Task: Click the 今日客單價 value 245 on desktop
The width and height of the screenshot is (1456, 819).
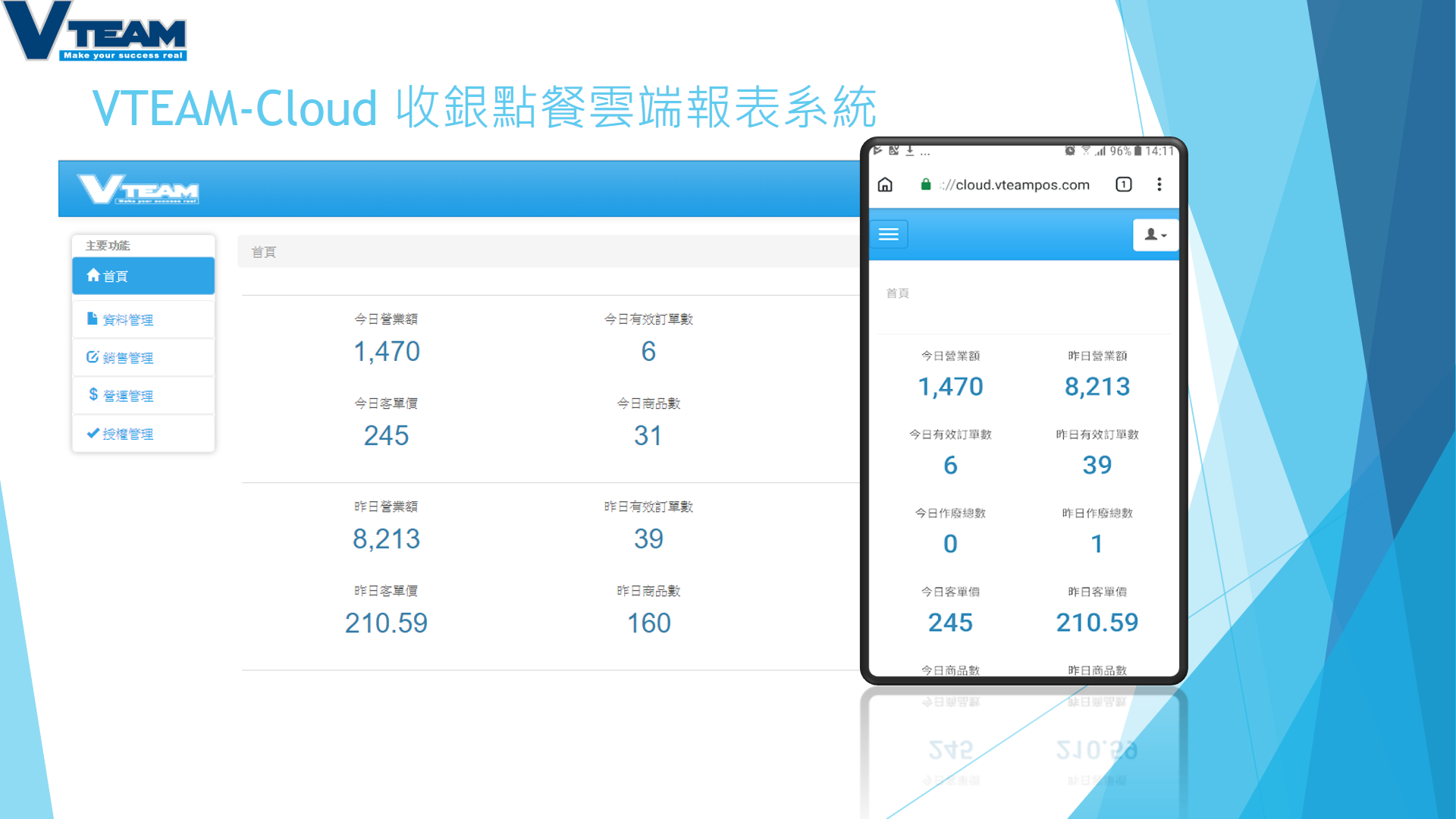Action: (386, 435)
